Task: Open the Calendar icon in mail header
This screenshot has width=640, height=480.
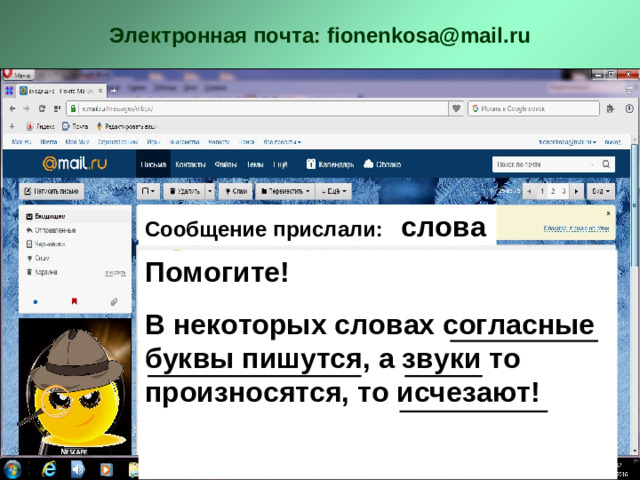Action: click(x=311, y=164)
